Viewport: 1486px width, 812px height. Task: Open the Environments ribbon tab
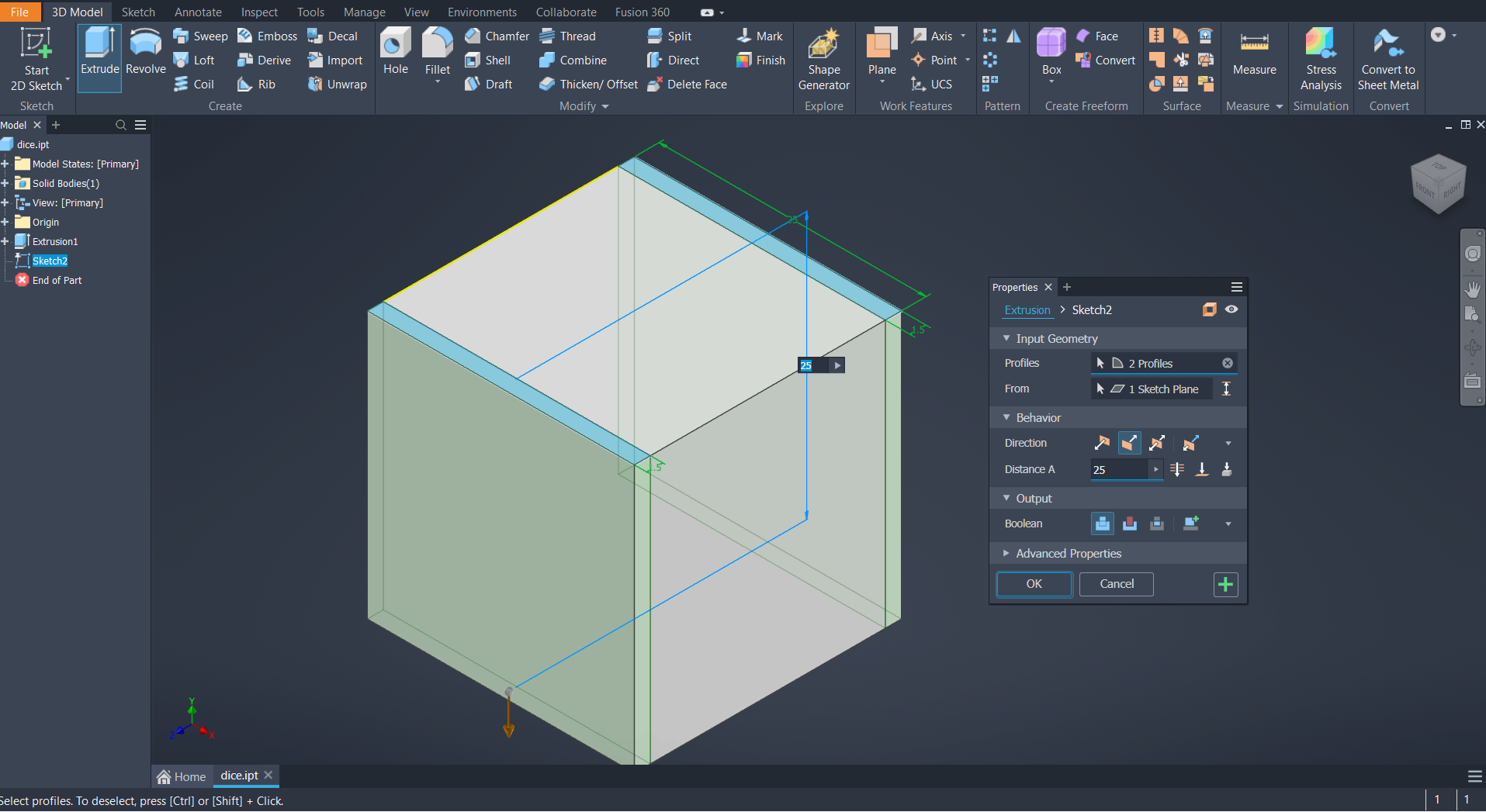pyautogui.click(x=482, y=12)
